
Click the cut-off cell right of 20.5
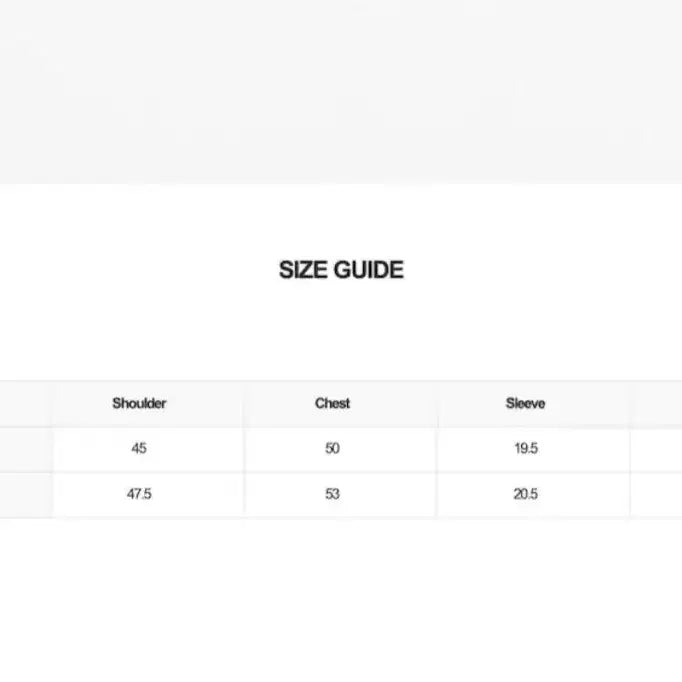click(656, 495)
